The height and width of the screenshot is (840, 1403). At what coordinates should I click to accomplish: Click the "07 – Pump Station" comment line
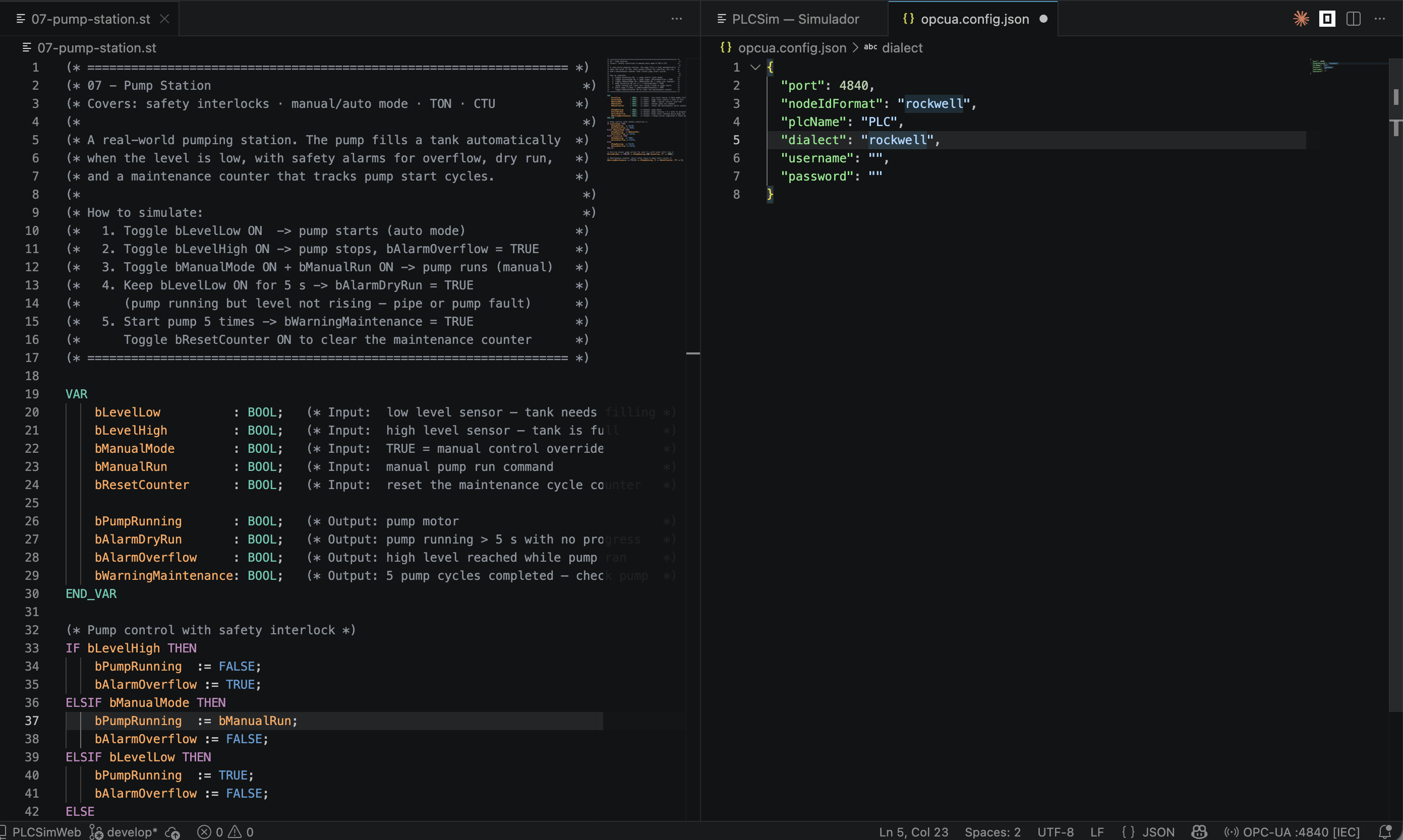pos(149,86)
